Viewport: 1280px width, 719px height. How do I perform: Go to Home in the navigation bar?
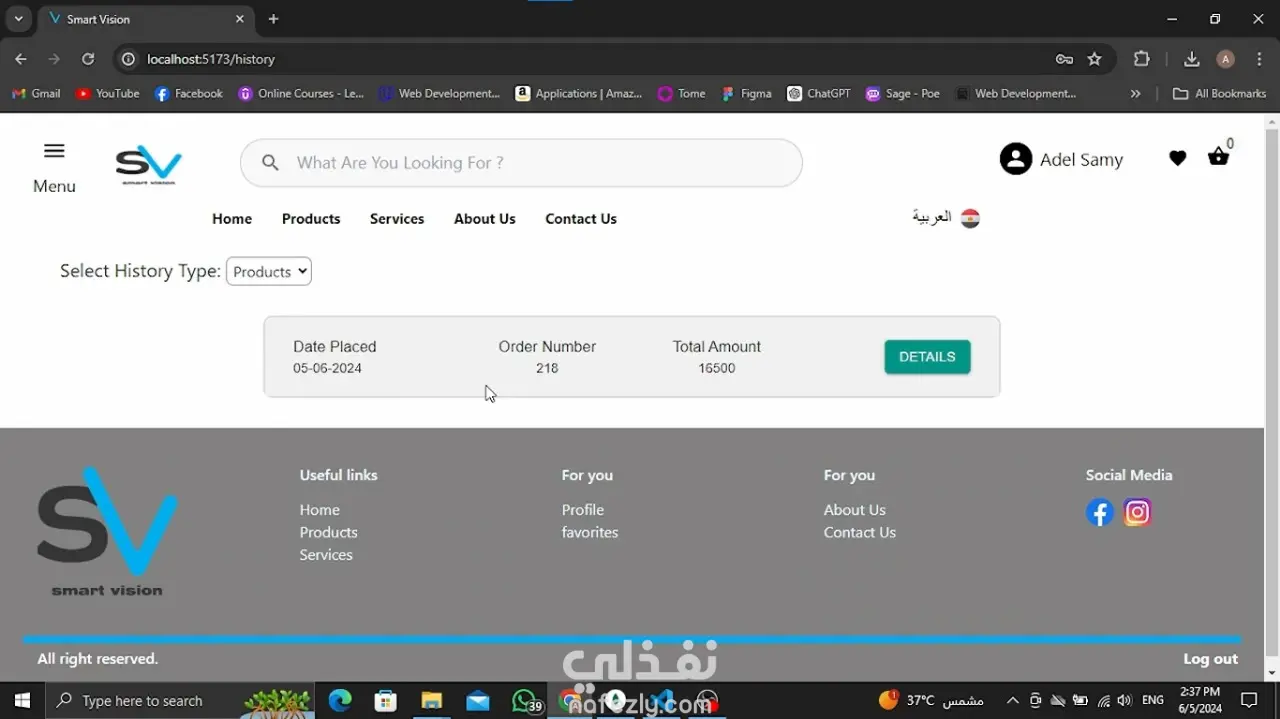[x=232, y=219]
